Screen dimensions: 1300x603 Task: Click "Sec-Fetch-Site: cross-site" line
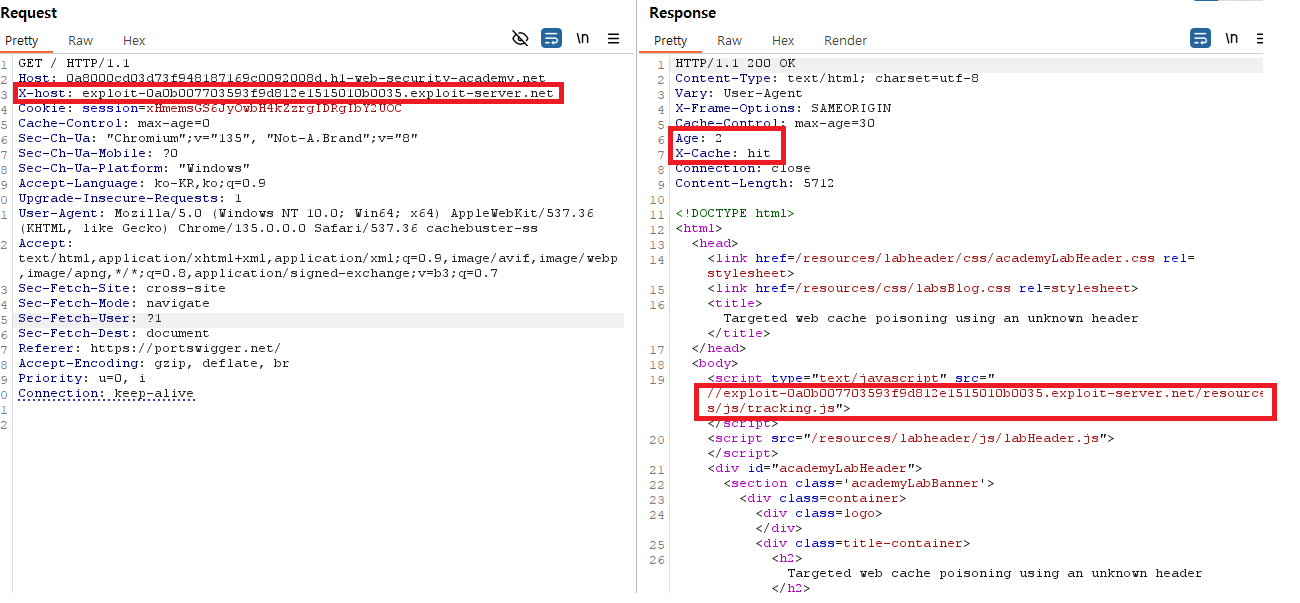[122, 288]
